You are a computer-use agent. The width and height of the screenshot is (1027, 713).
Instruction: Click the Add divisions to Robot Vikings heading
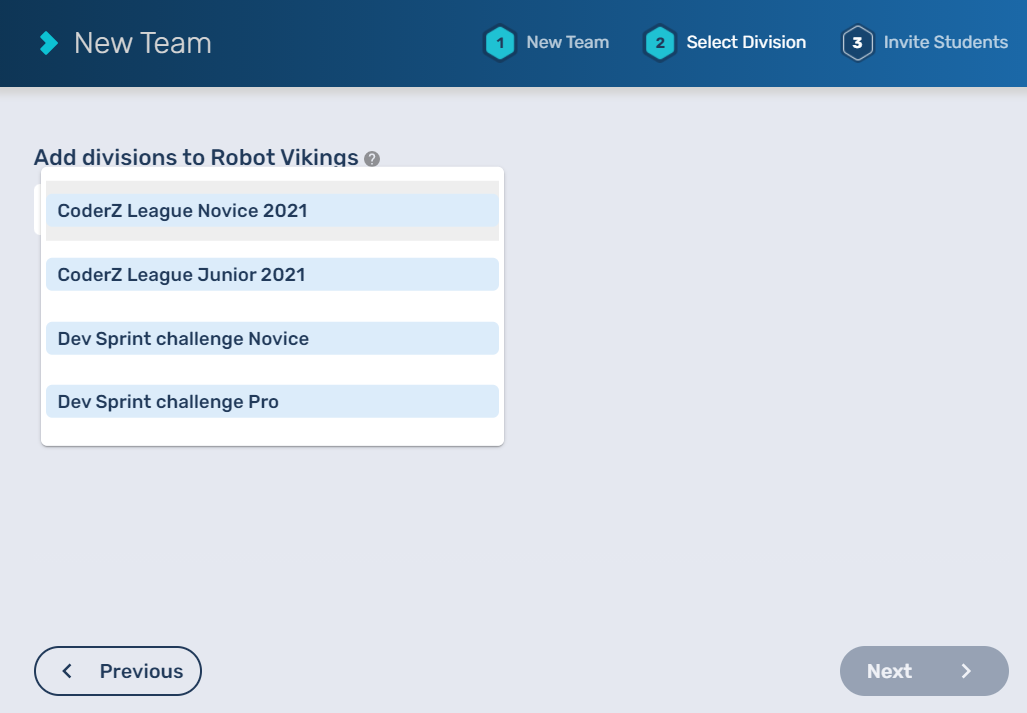[196, 157]
